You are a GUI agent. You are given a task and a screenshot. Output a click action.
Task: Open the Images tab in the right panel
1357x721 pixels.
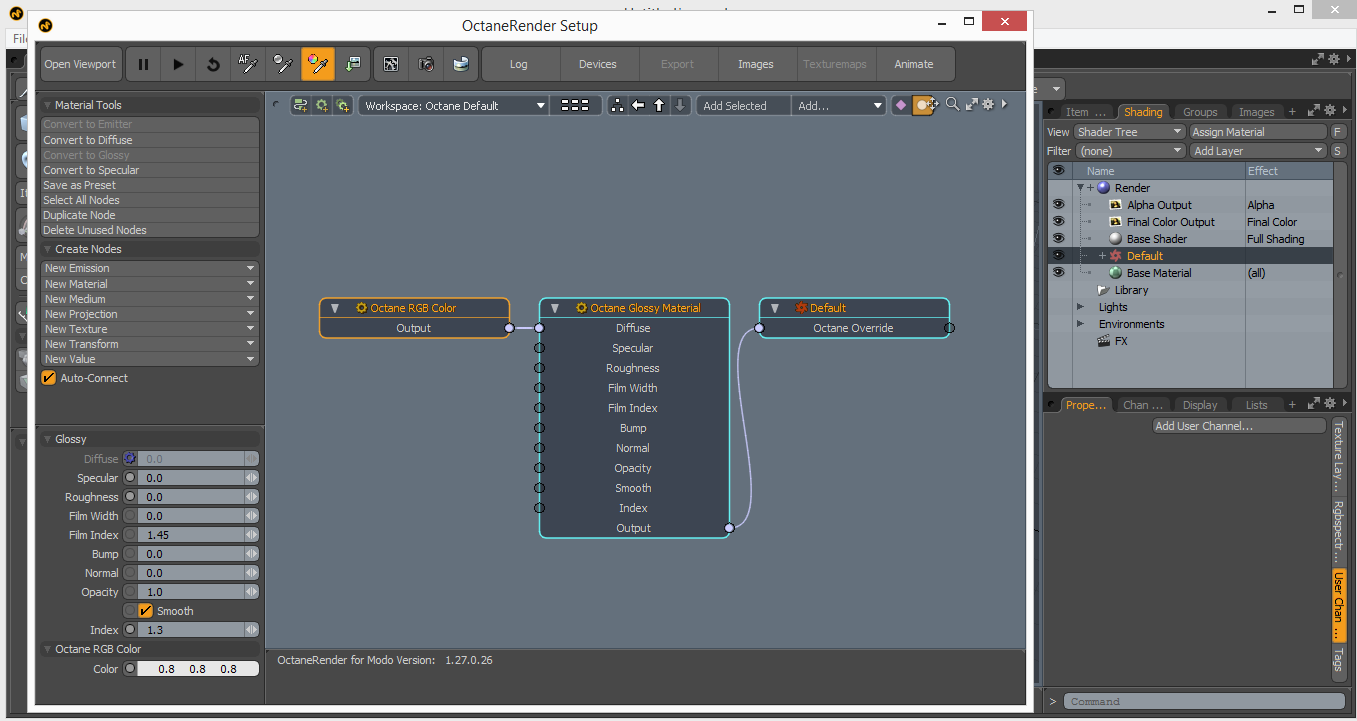pos(1257,112)
